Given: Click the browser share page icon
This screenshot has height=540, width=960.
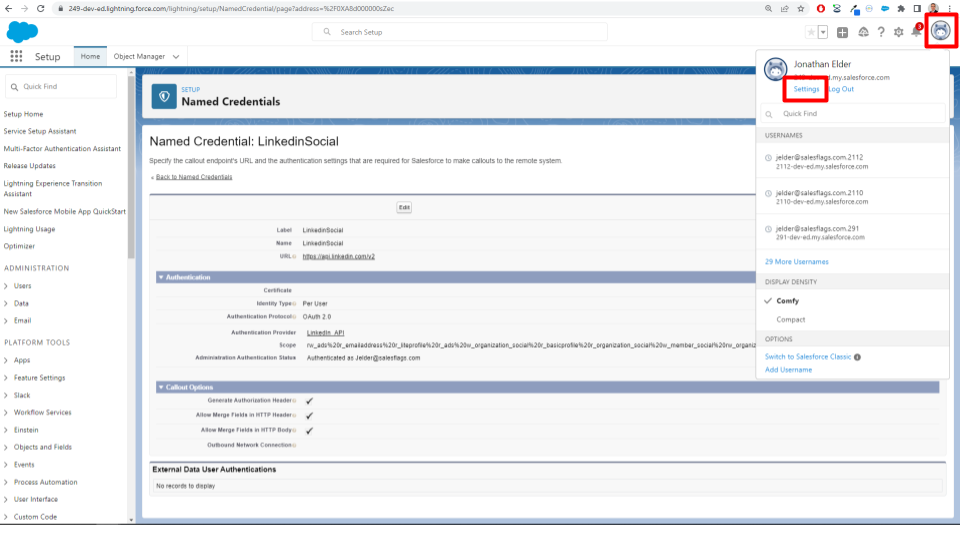Looking at the screenshot, I should tap(785, 9).
